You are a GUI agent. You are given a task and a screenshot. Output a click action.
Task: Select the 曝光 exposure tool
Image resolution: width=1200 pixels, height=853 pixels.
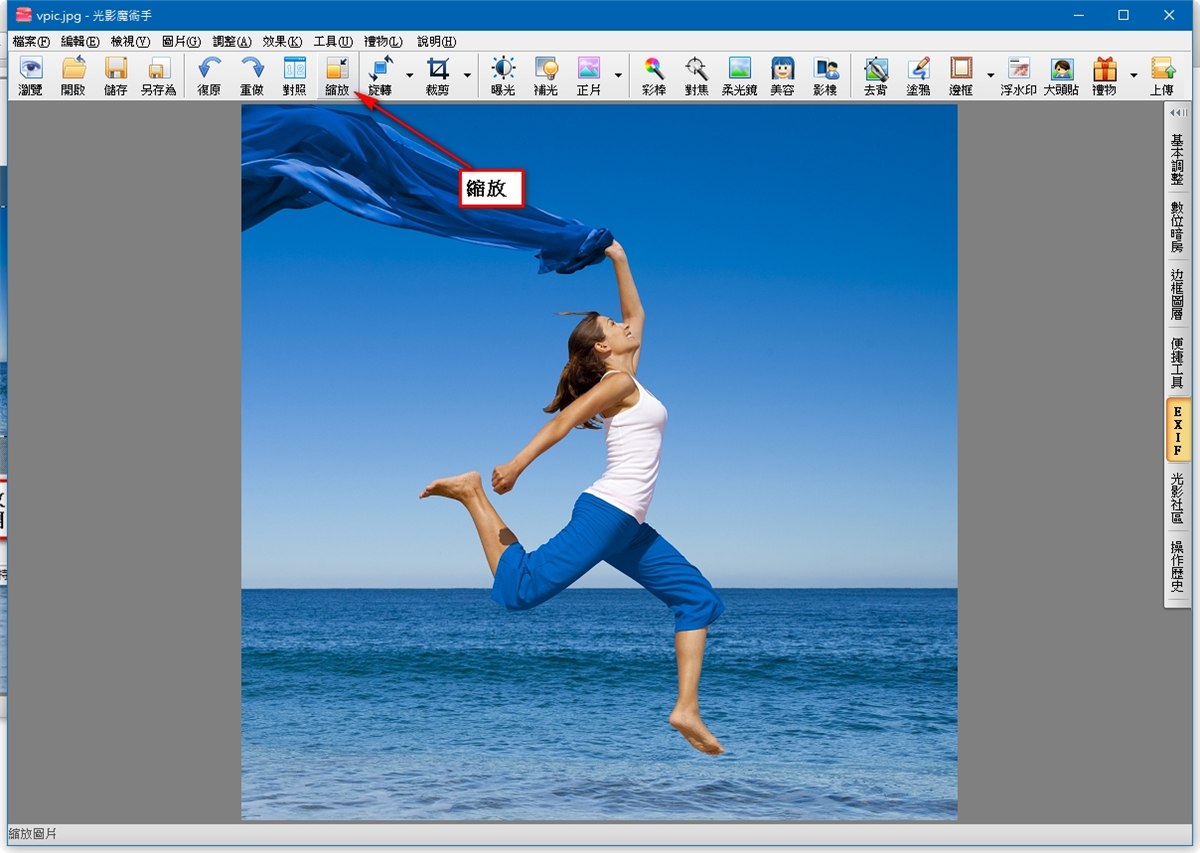503,76
